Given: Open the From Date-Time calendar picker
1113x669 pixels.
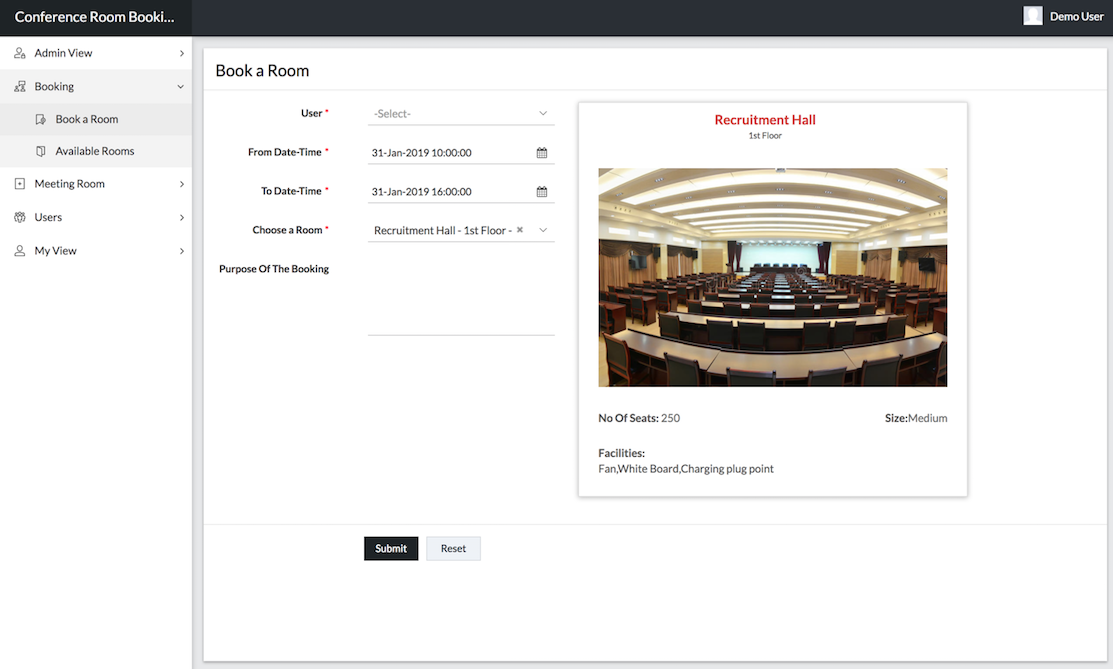Looking at the screenshot, I should [542, 153].
